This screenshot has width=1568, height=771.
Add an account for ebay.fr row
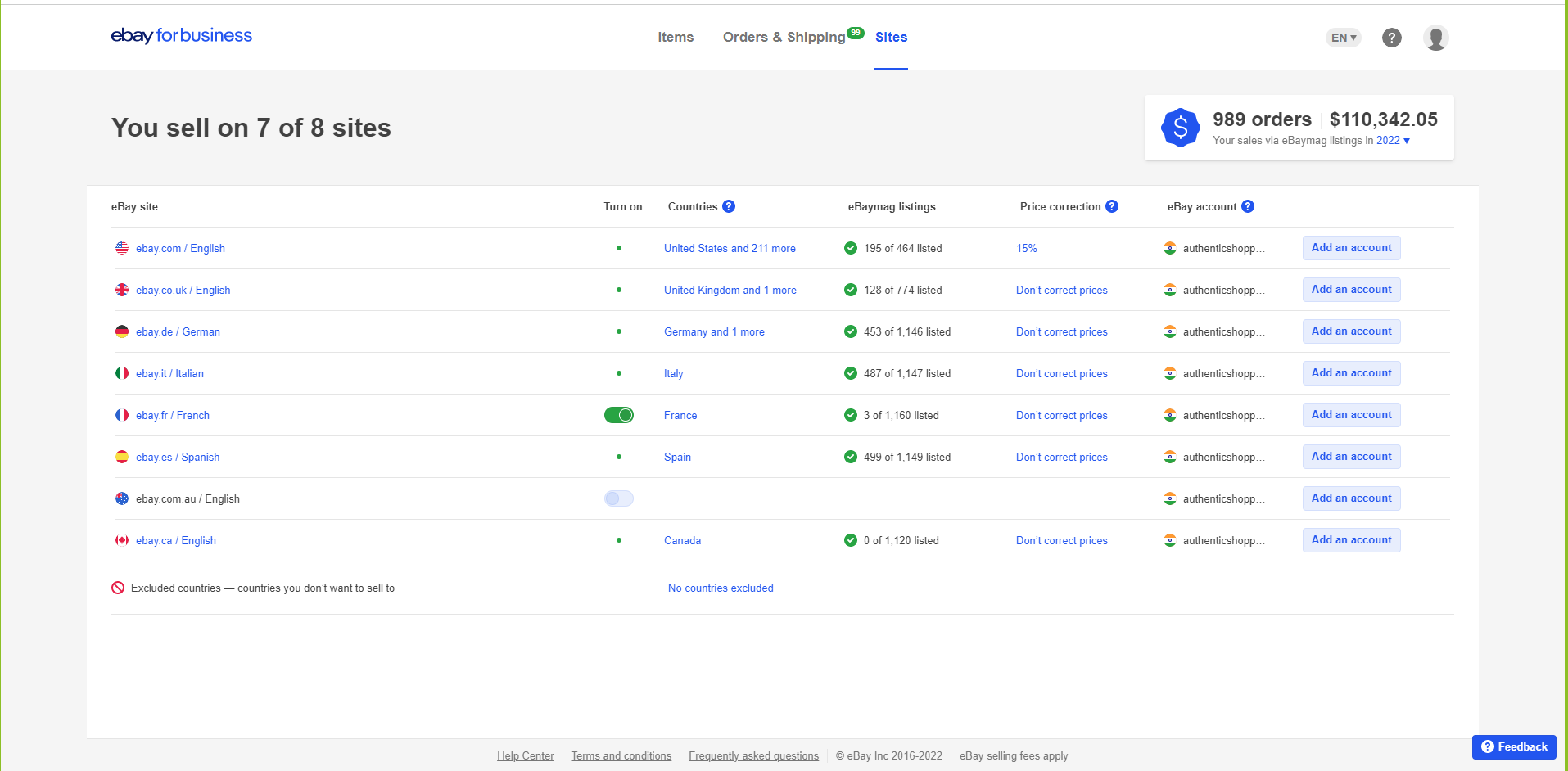[x=1351, y=415]
